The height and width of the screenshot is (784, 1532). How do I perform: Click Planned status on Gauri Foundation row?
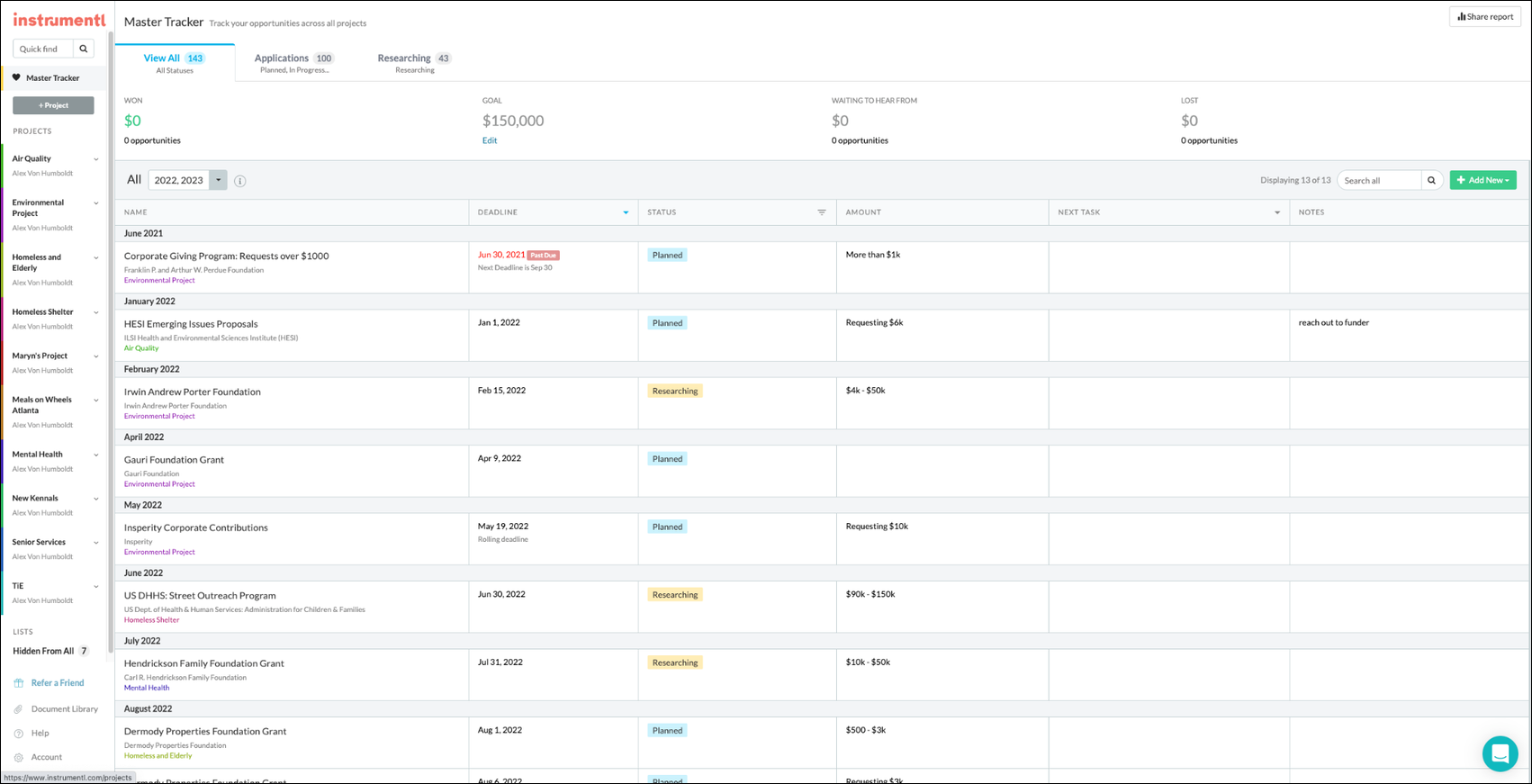click(667, 459)
